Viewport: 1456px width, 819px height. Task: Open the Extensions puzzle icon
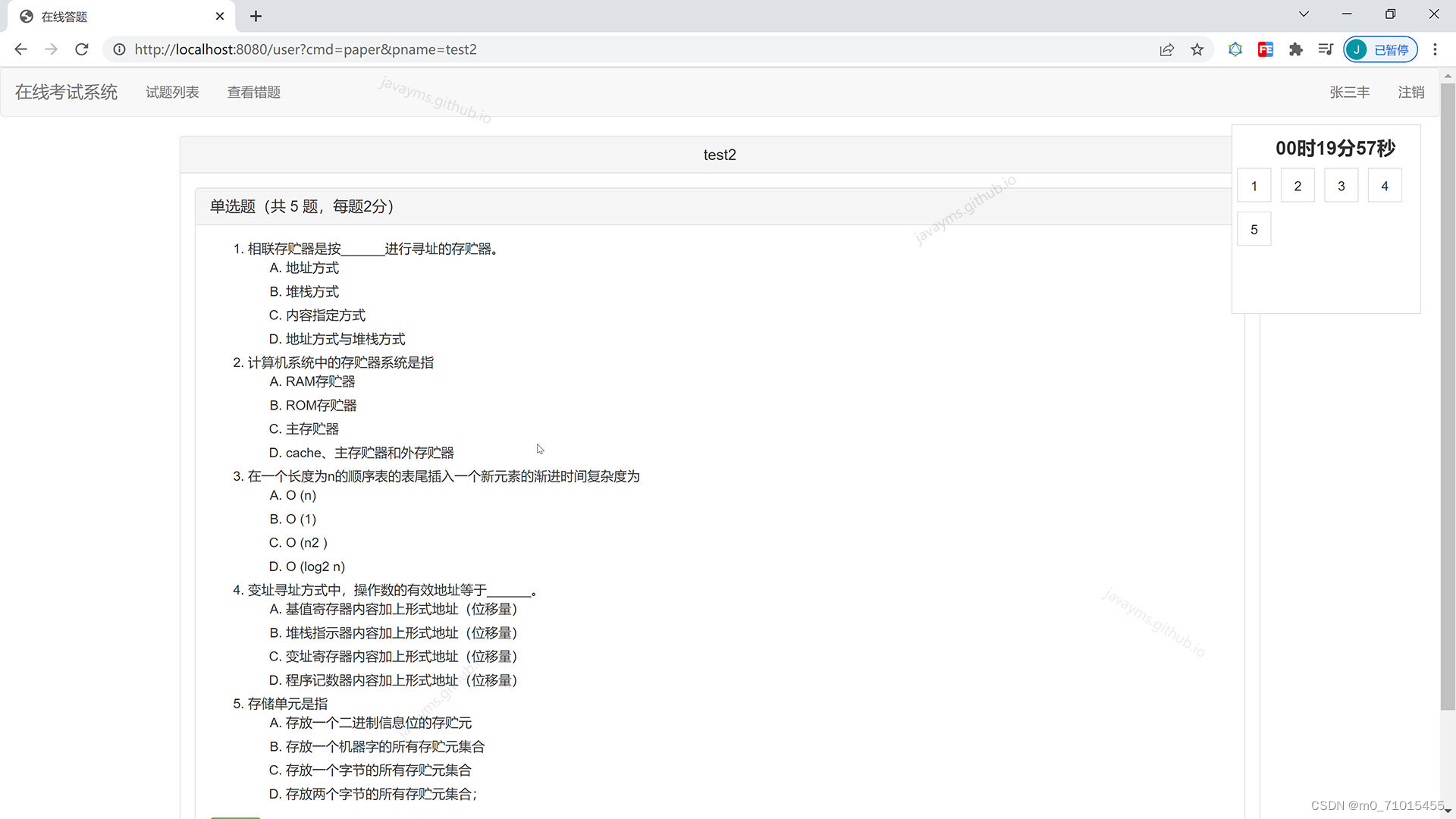(1295, 49)
